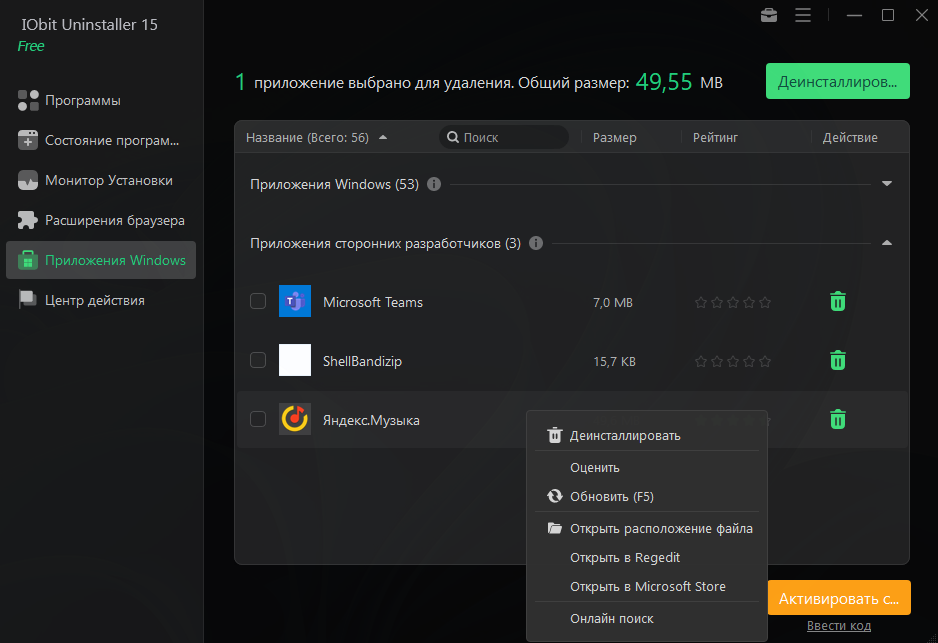Click the info icon next to Приложения сторонних разработчиков (3)
This screenshot has height=643, width=938.
tap(536, 243)
